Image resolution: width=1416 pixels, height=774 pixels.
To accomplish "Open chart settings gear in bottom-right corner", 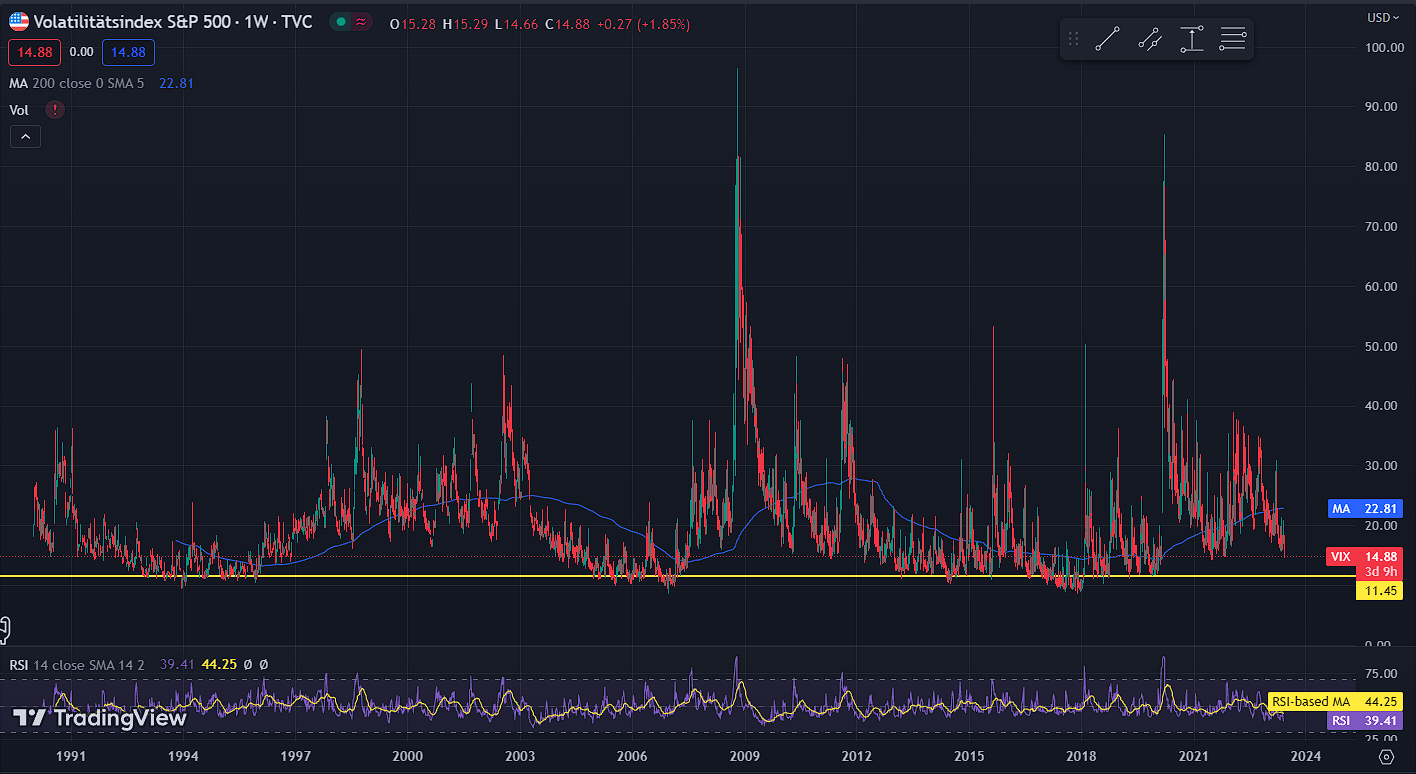I will [1386, 756].
